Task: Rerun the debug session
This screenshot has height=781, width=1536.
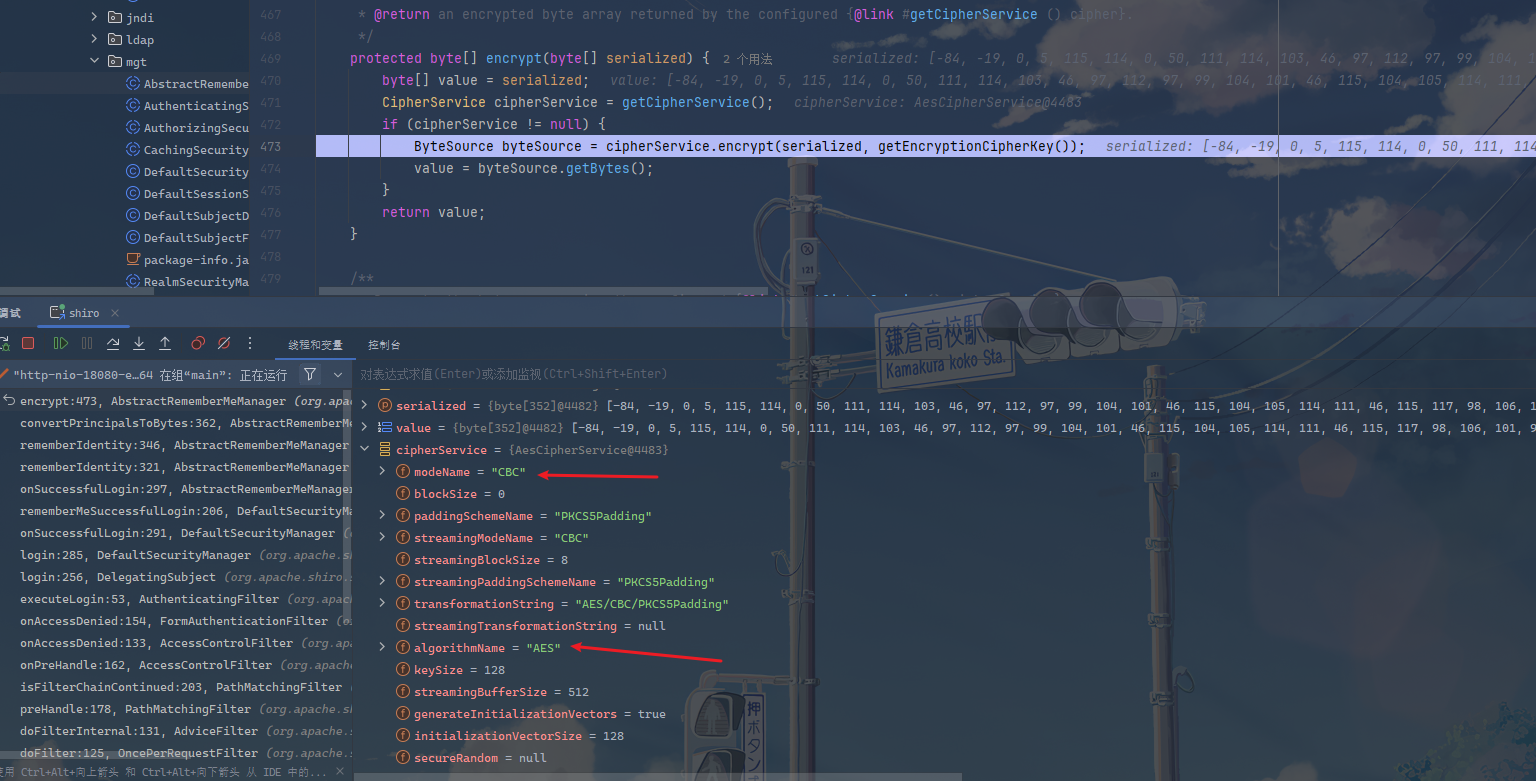Action: tap(4, 343)
